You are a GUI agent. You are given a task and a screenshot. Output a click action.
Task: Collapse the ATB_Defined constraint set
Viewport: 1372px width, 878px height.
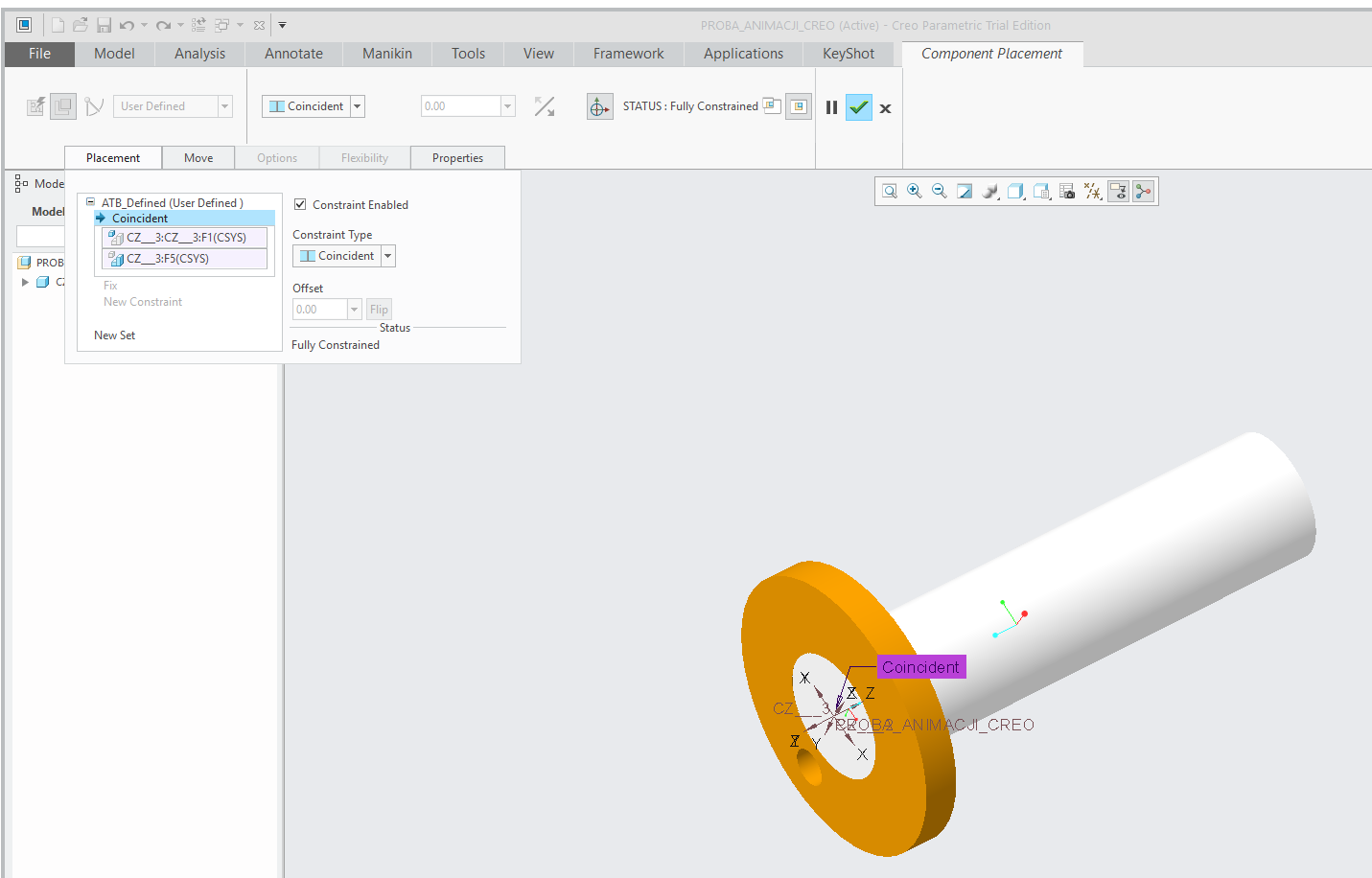click(91, 202)
